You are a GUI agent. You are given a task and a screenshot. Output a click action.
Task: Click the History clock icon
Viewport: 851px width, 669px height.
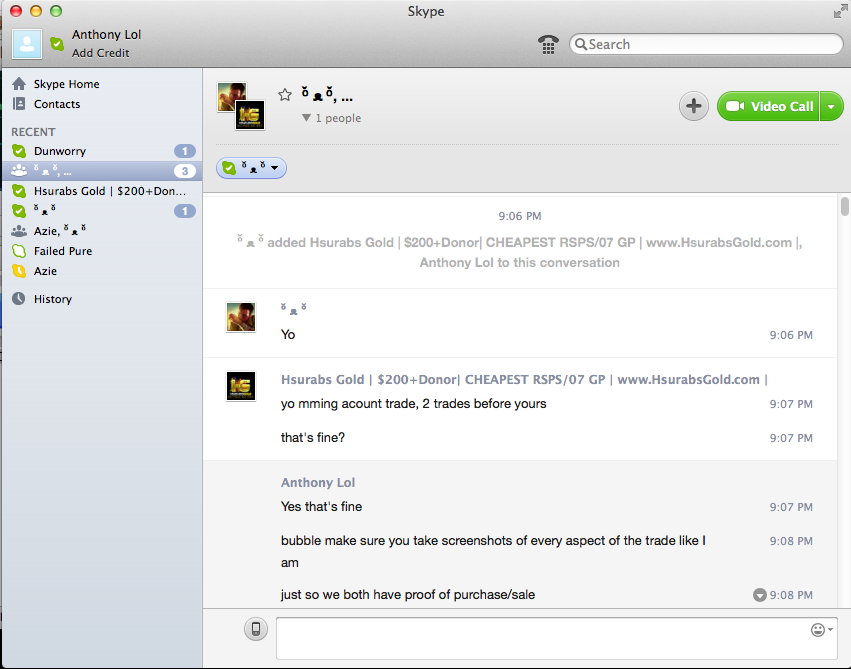point(19,298)
